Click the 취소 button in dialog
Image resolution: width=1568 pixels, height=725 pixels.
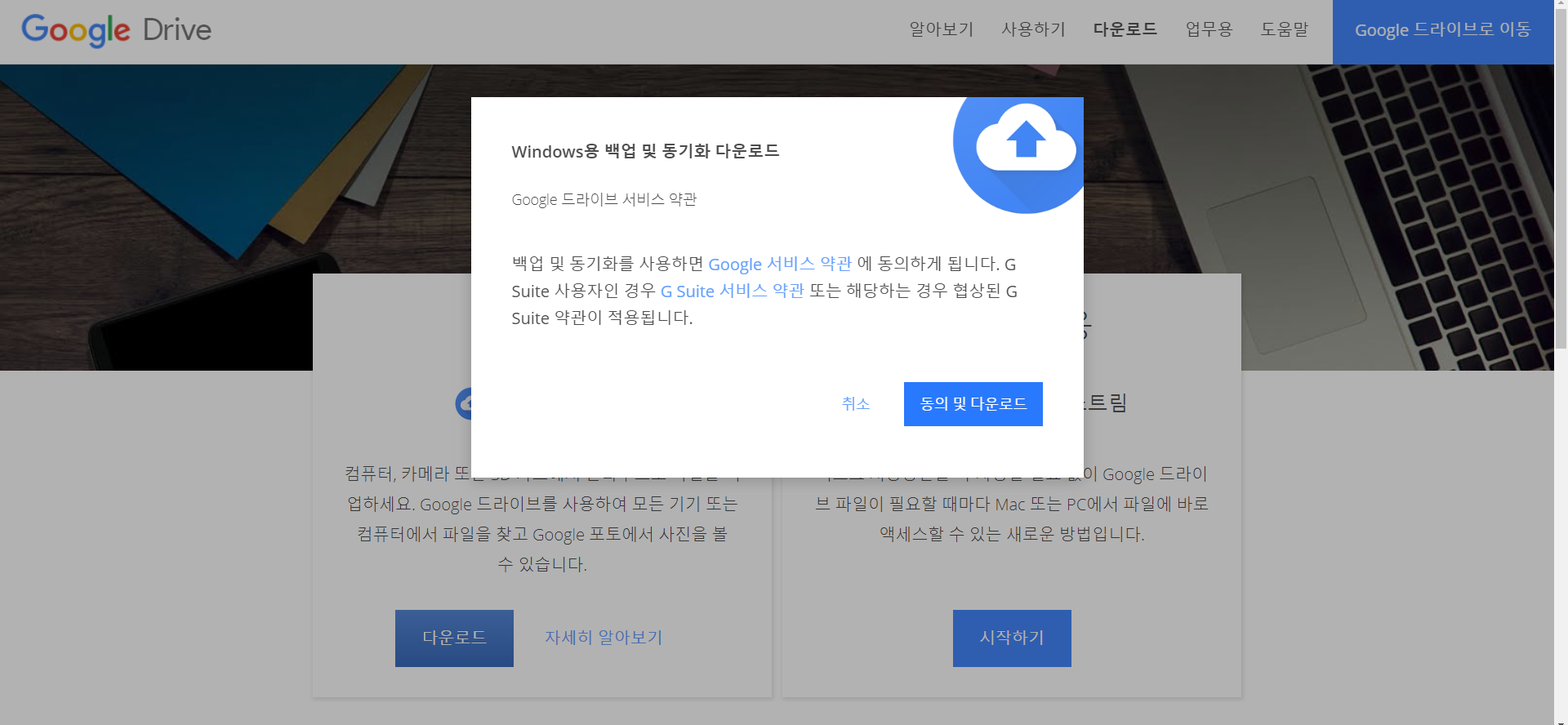click(x=856, y=404)
